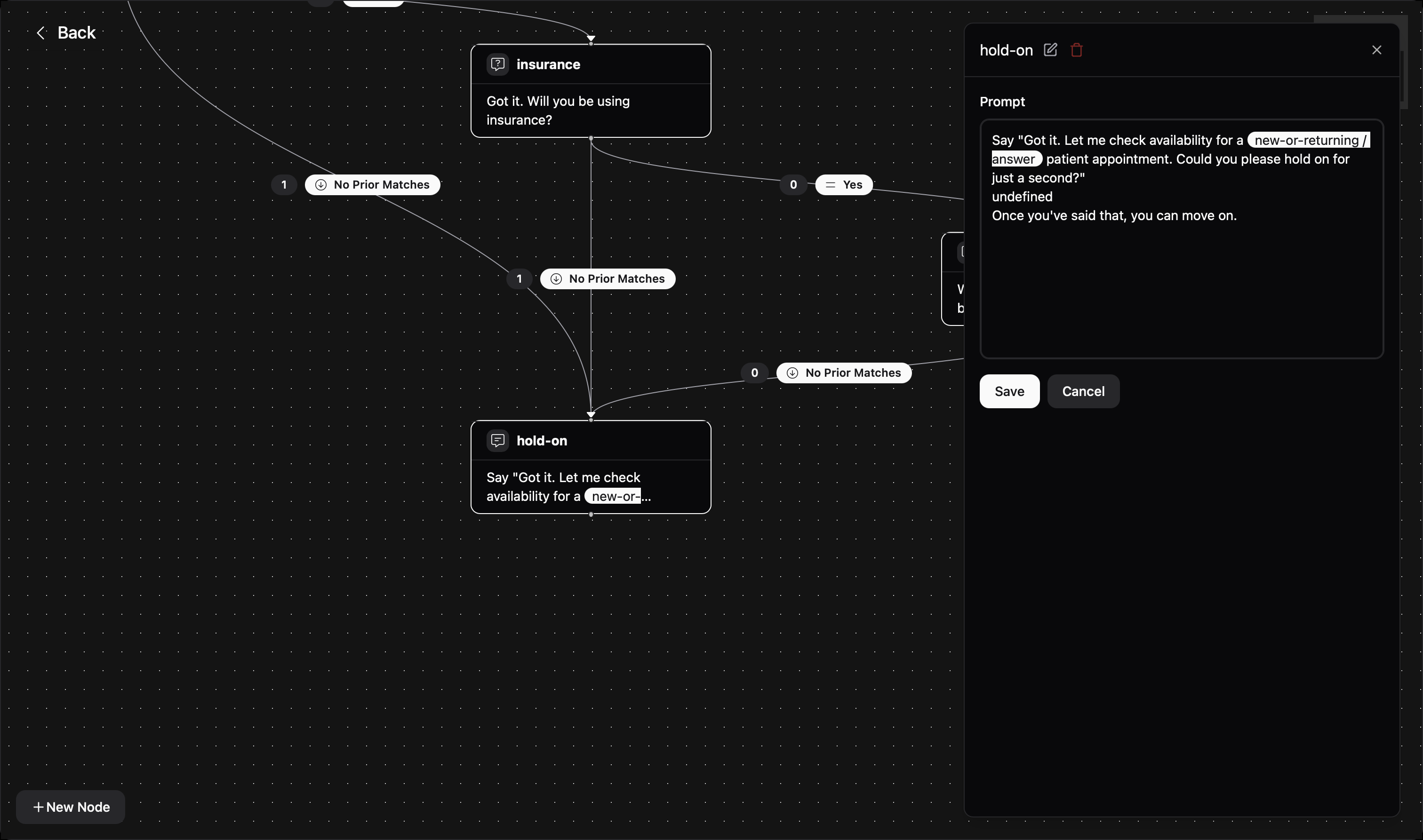The width and height of the screenshot is (1423, 840).
Task: Click the red trash delete icon
Action: [x=1077, y=50]
